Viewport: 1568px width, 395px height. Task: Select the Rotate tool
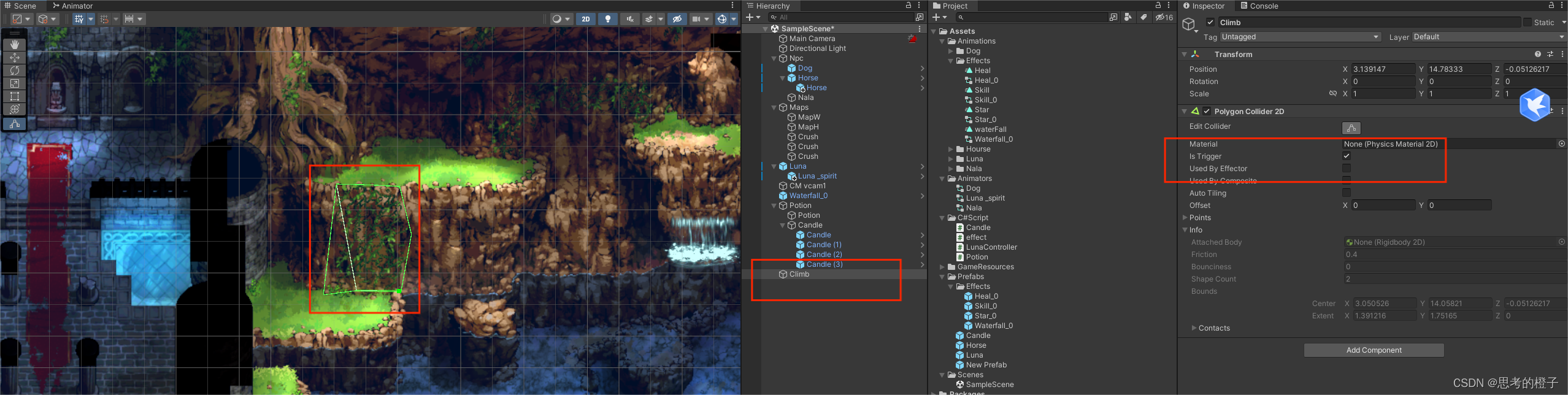[15, 71]
